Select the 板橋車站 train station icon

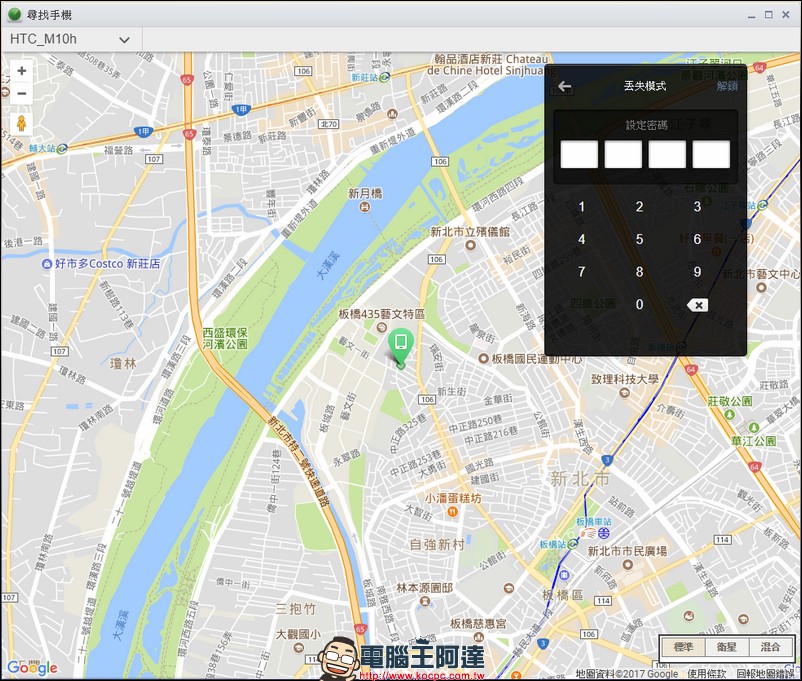coord(604,533)
